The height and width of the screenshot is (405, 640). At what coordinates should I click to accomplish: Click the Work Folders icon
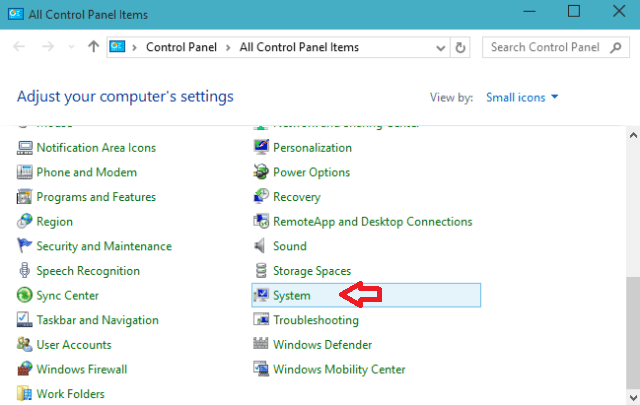[24, 394]
